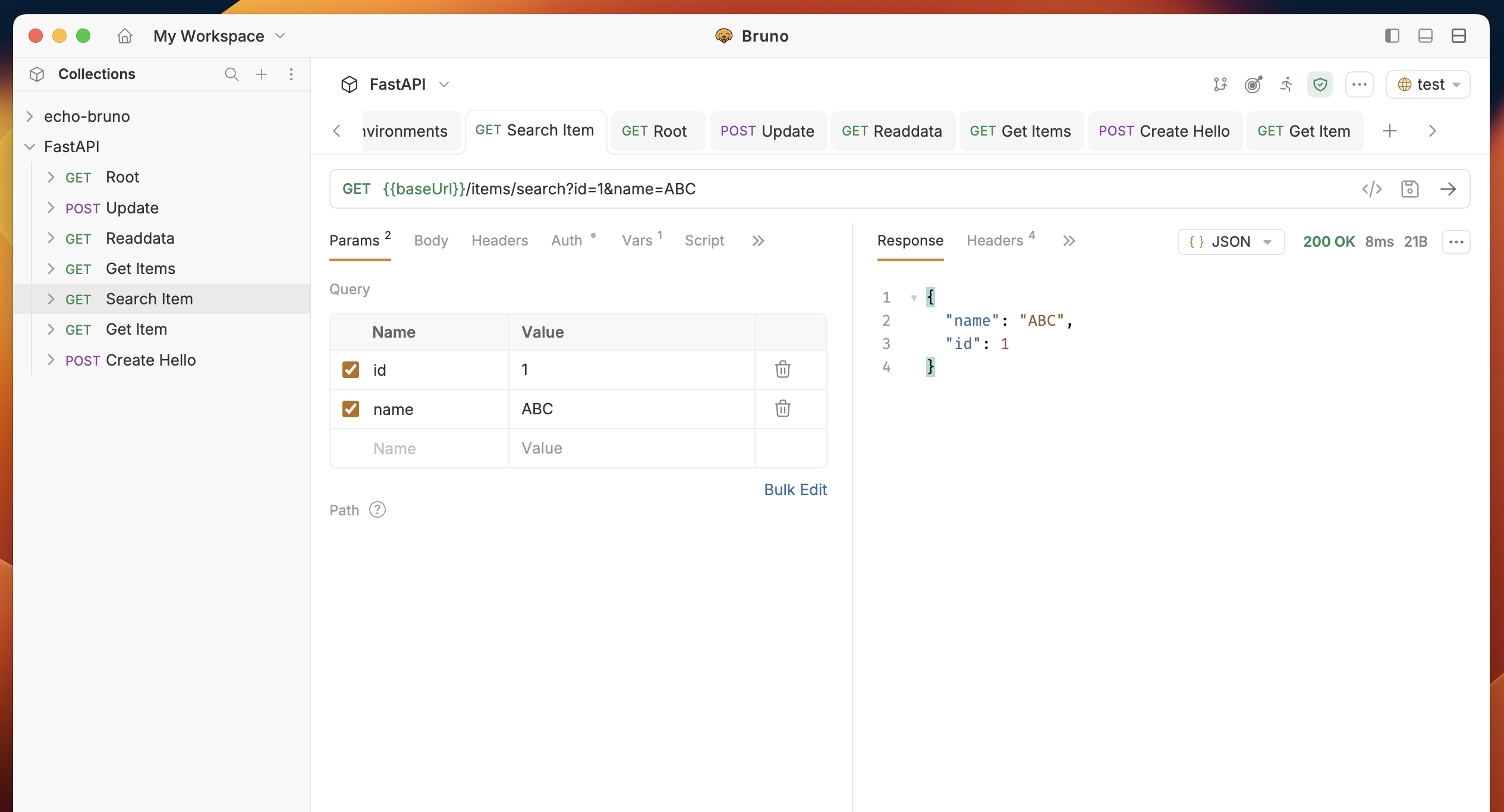Uncheck the name parameter checkbox
This screenshot has height=812, width=1504.
(x=351, y=408)
